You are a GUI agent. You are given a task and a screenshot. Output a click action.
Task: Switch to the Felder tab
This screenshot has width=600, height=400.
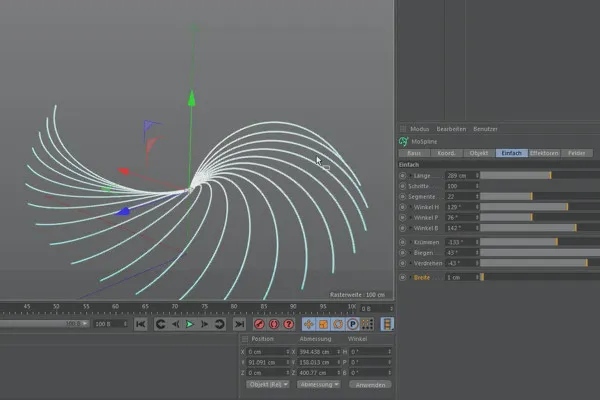577,153
